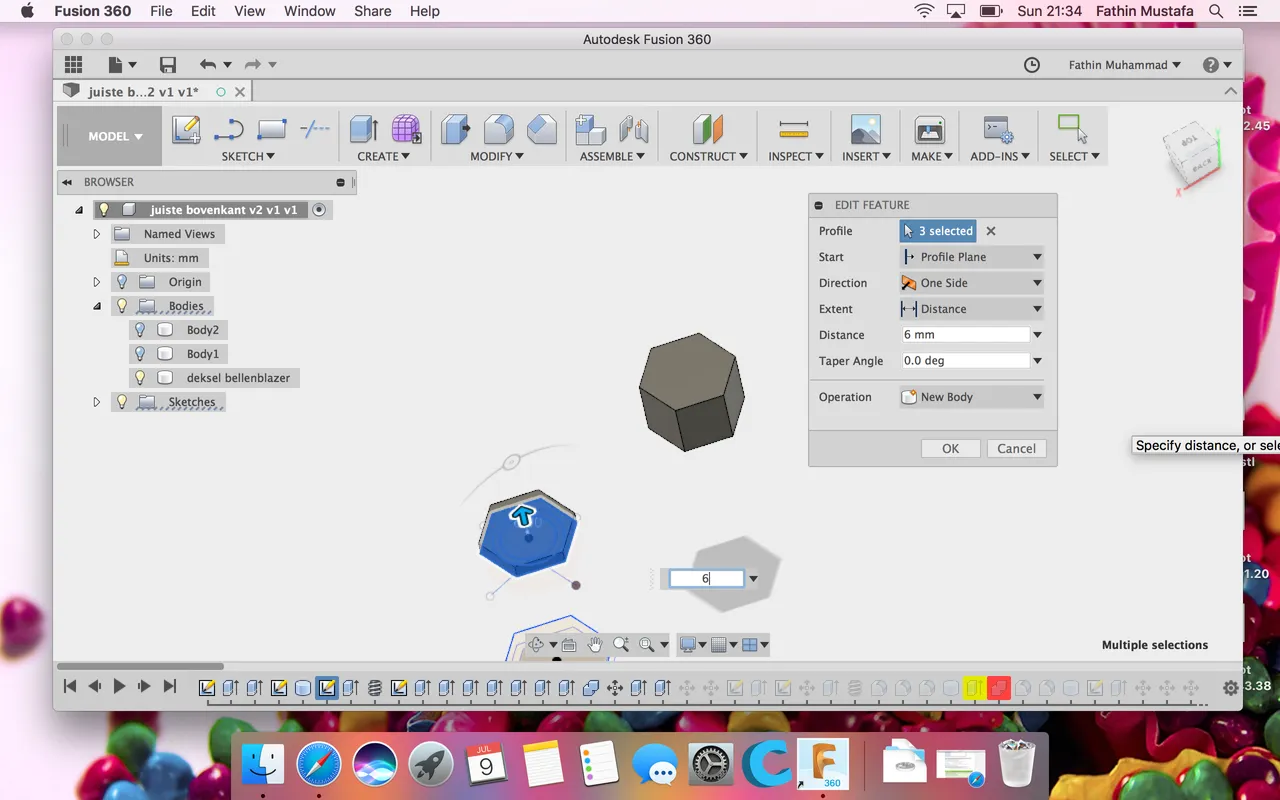Open the data panel grid icon
This screenshot has height=800, width=1280.
pyautogui.click(x=73, y=65)
